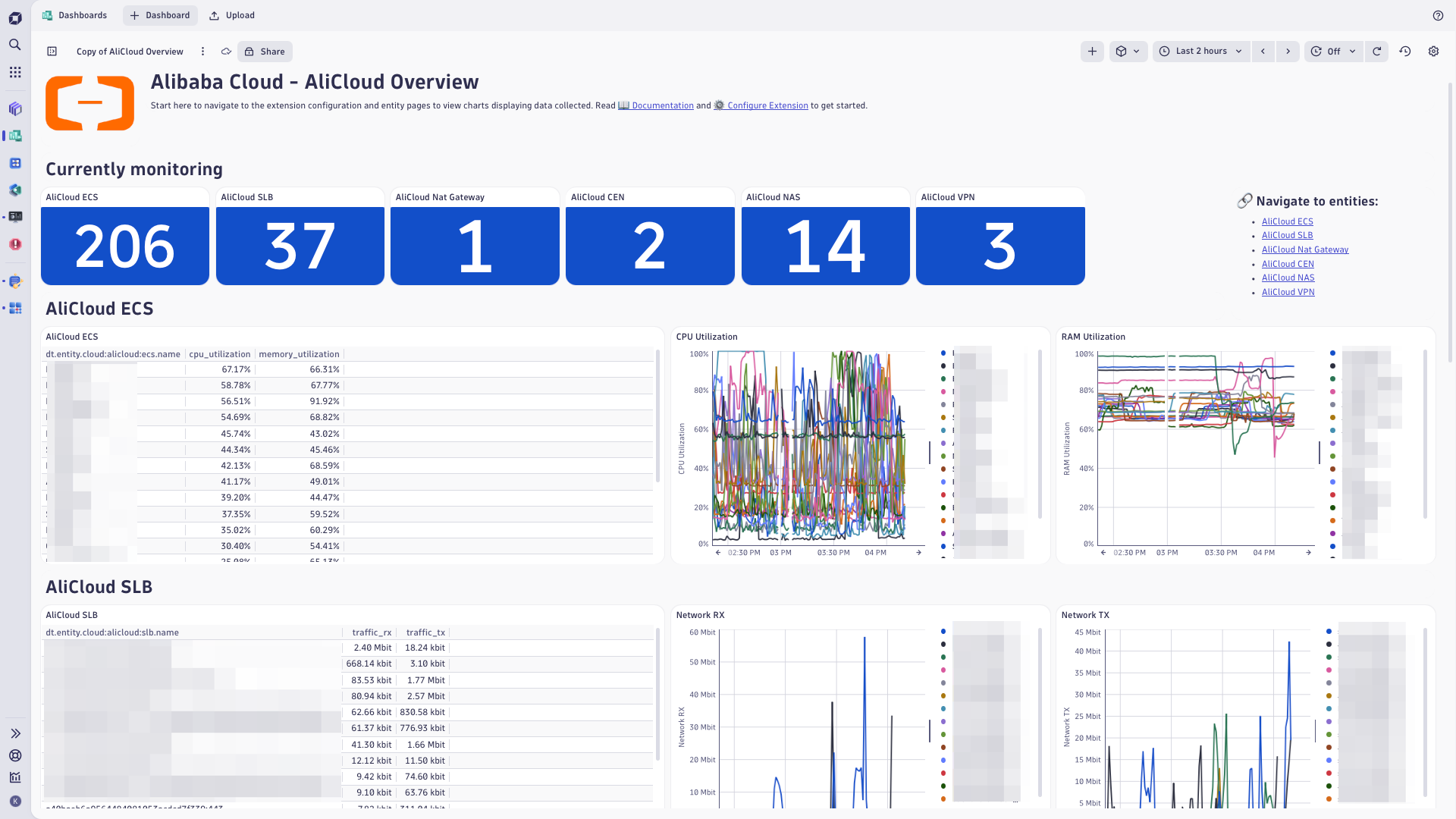
Task: Open the app launcher grid icon
Action: pyautogui.click(x=14, y=72)
